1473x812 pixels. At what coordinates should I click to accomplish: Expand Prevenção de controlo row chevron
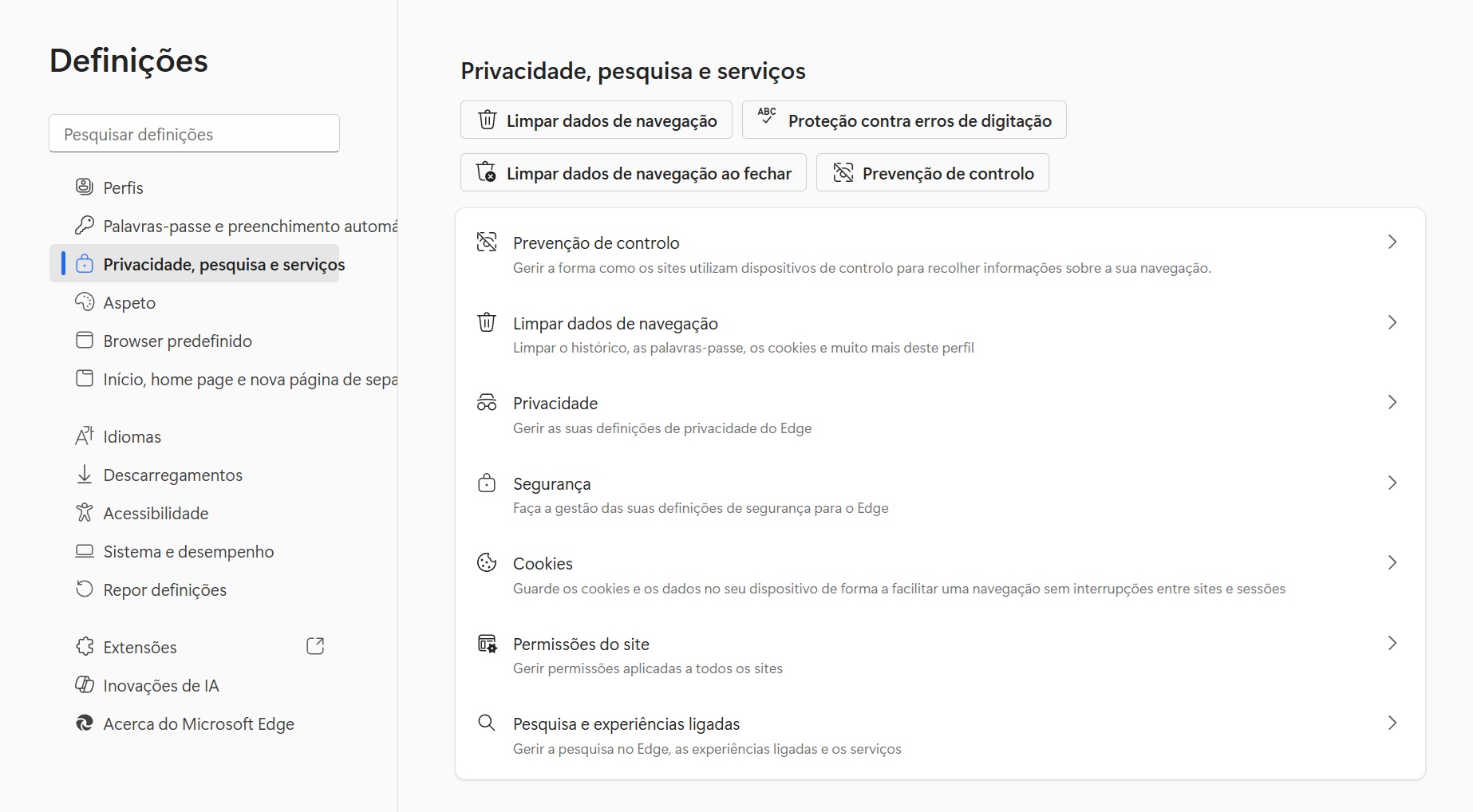click(1392, 242)
